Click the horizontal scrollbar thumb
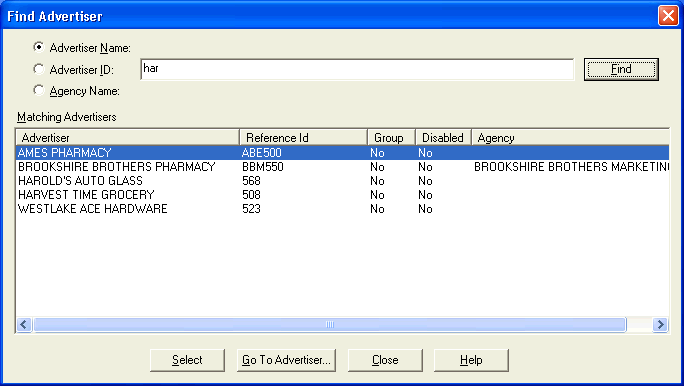This screenshot has height=386, width=684. point(330,325)
